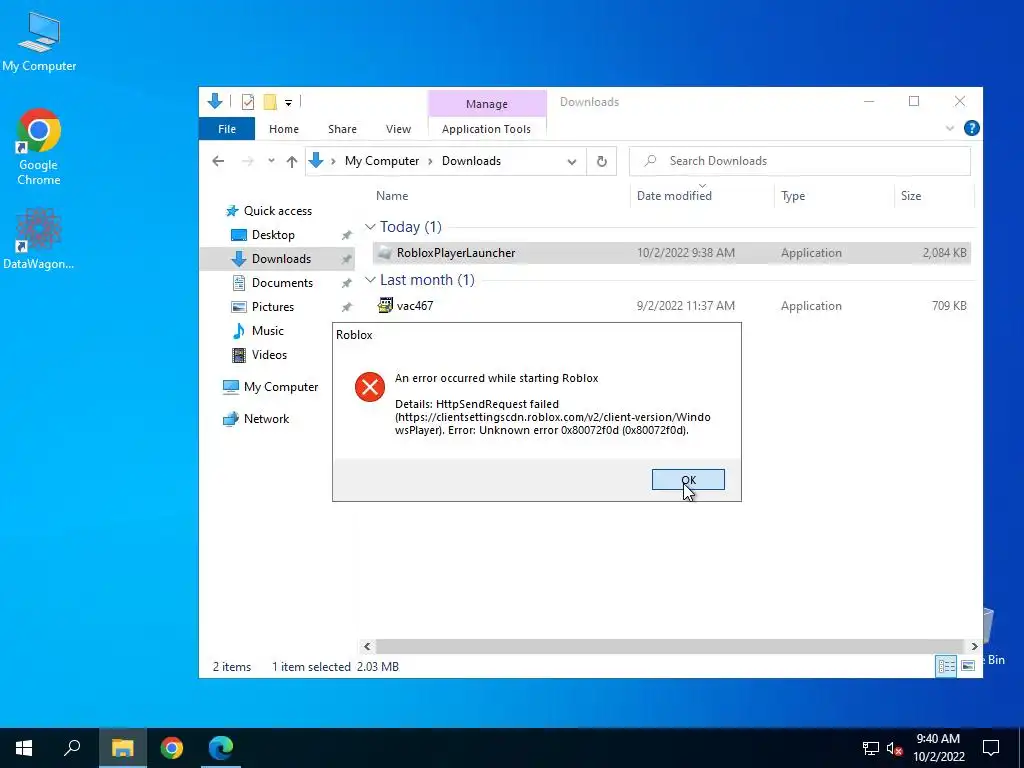The image size is (1024, 768).
Task: Open the Windows Start menu
Action: coord(24,748)
